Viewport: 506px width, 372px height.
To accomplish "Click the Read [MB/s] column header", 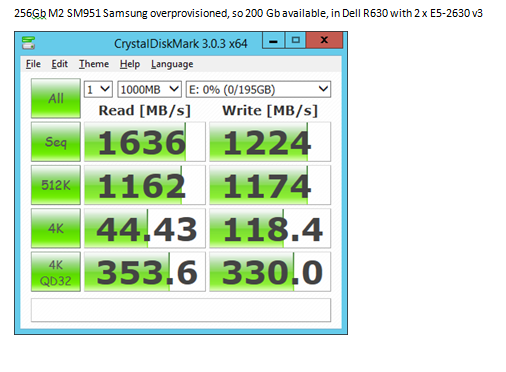I will pos(145,110).
